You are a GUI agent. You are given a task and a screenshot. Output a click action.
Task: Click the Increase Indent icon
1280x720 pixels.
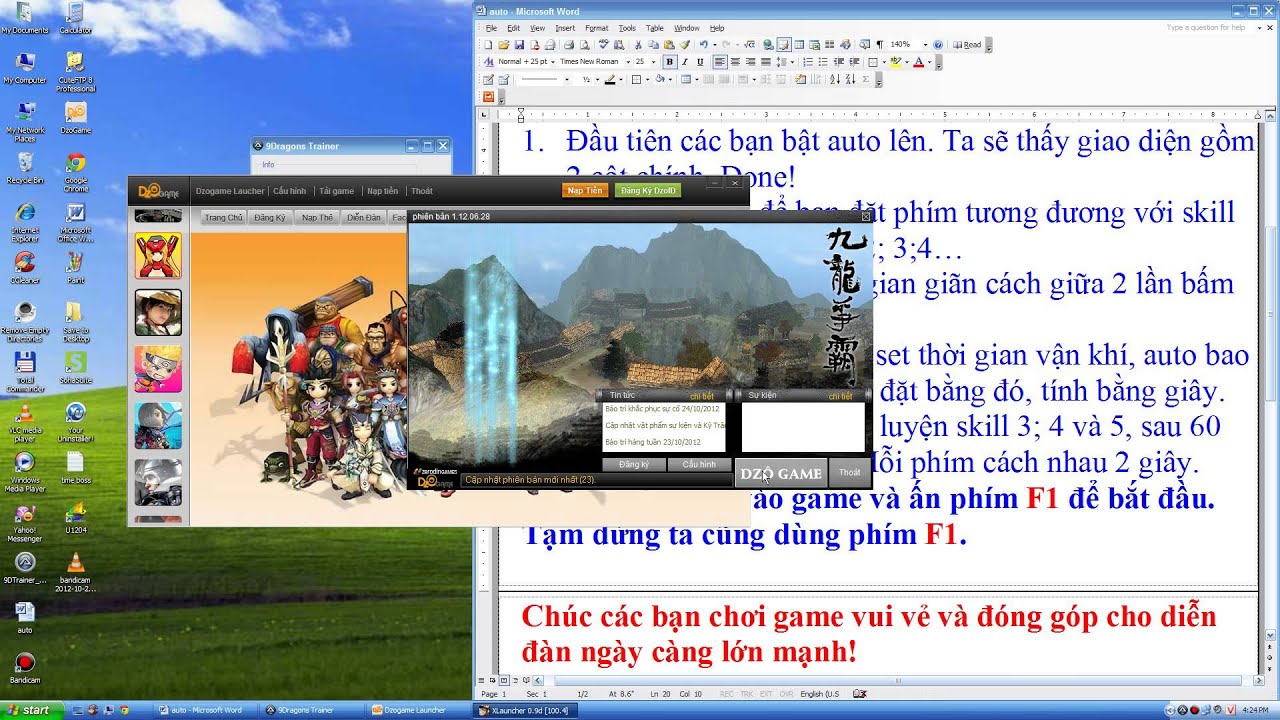pyautogui.click(x=854, y=62)
